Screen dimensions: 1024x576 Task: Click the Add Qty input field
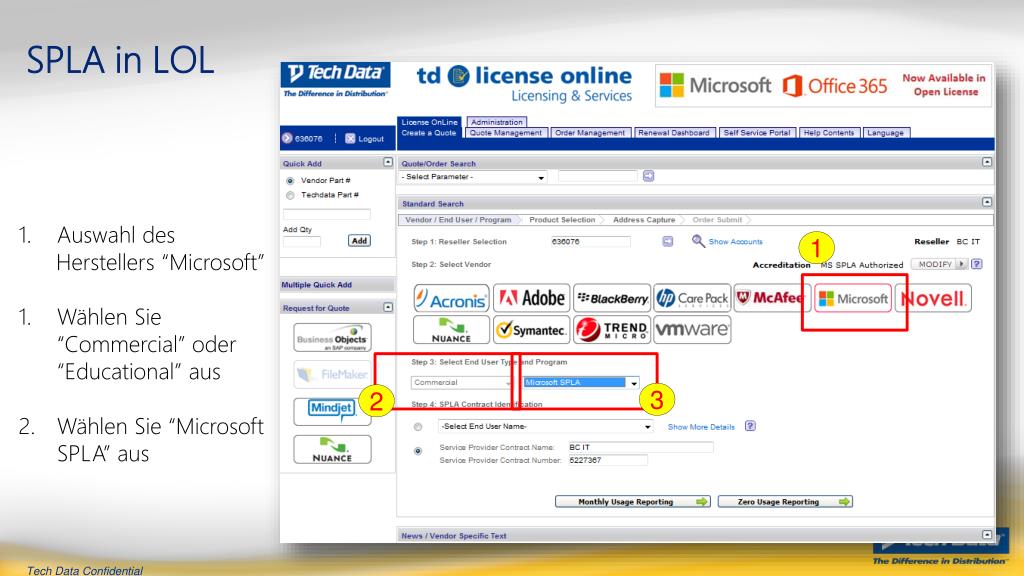coord(302,242)
